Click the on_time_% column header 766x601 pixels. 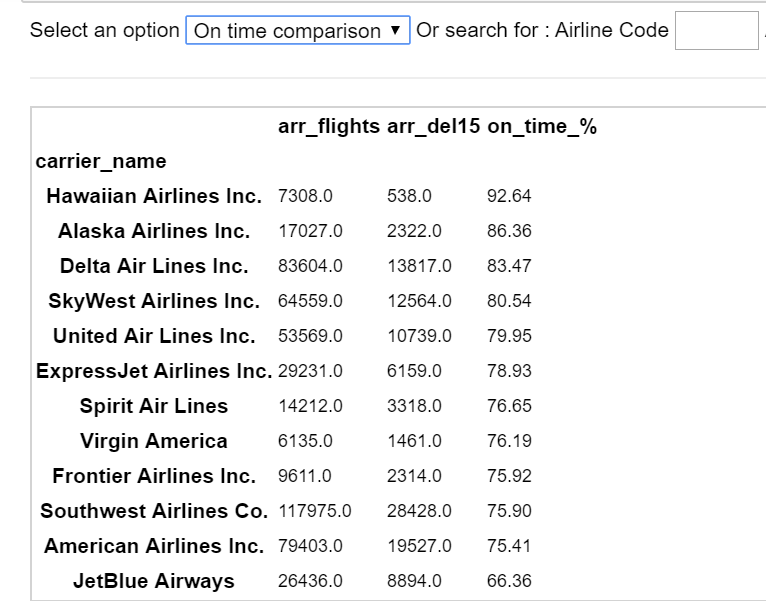point(541,127)
